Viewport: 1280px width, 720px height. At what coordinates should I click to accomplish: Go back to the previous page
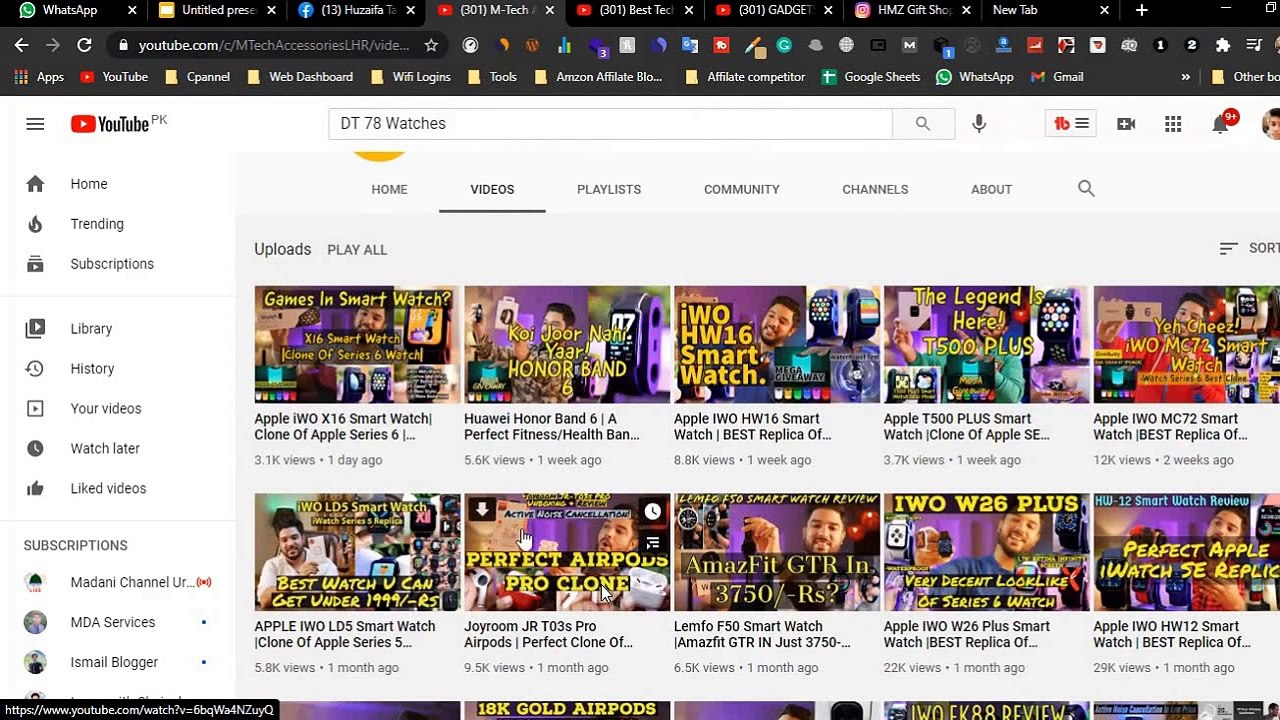22,45
